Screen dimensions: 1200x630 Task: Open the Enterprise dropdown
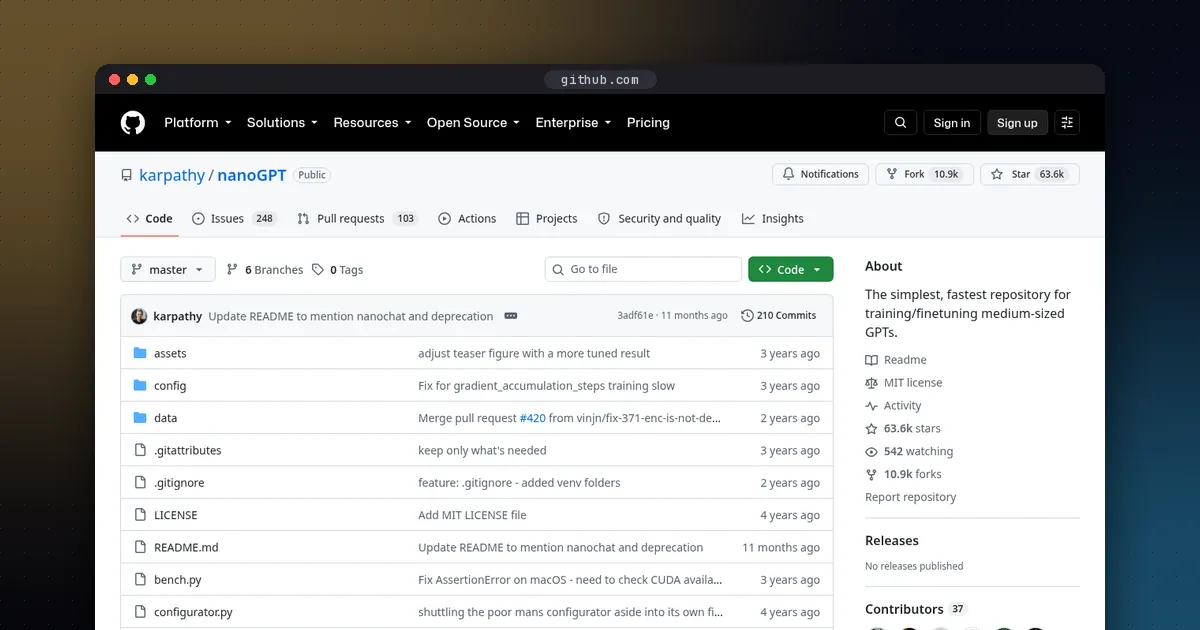pyautogui.click(x=573, y=123)
